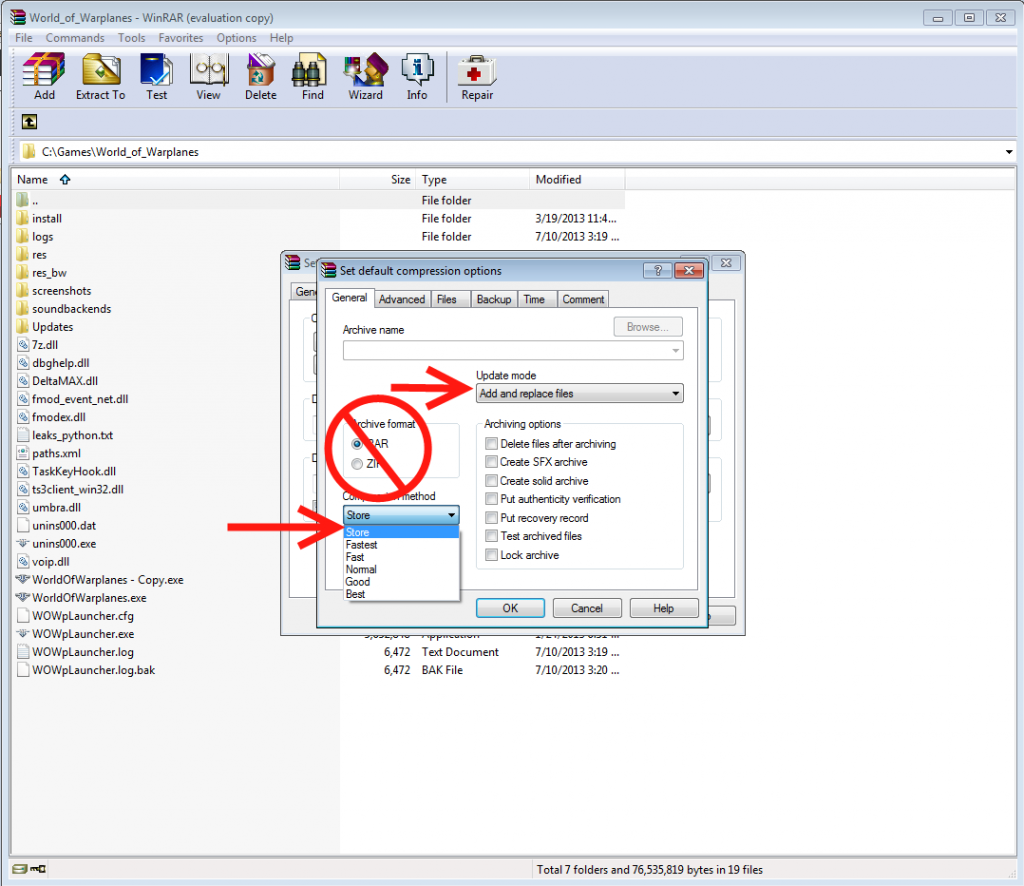Click the Archive name input field
The width and height of the screenshot is (1024, 886).
tap(513, 351)
